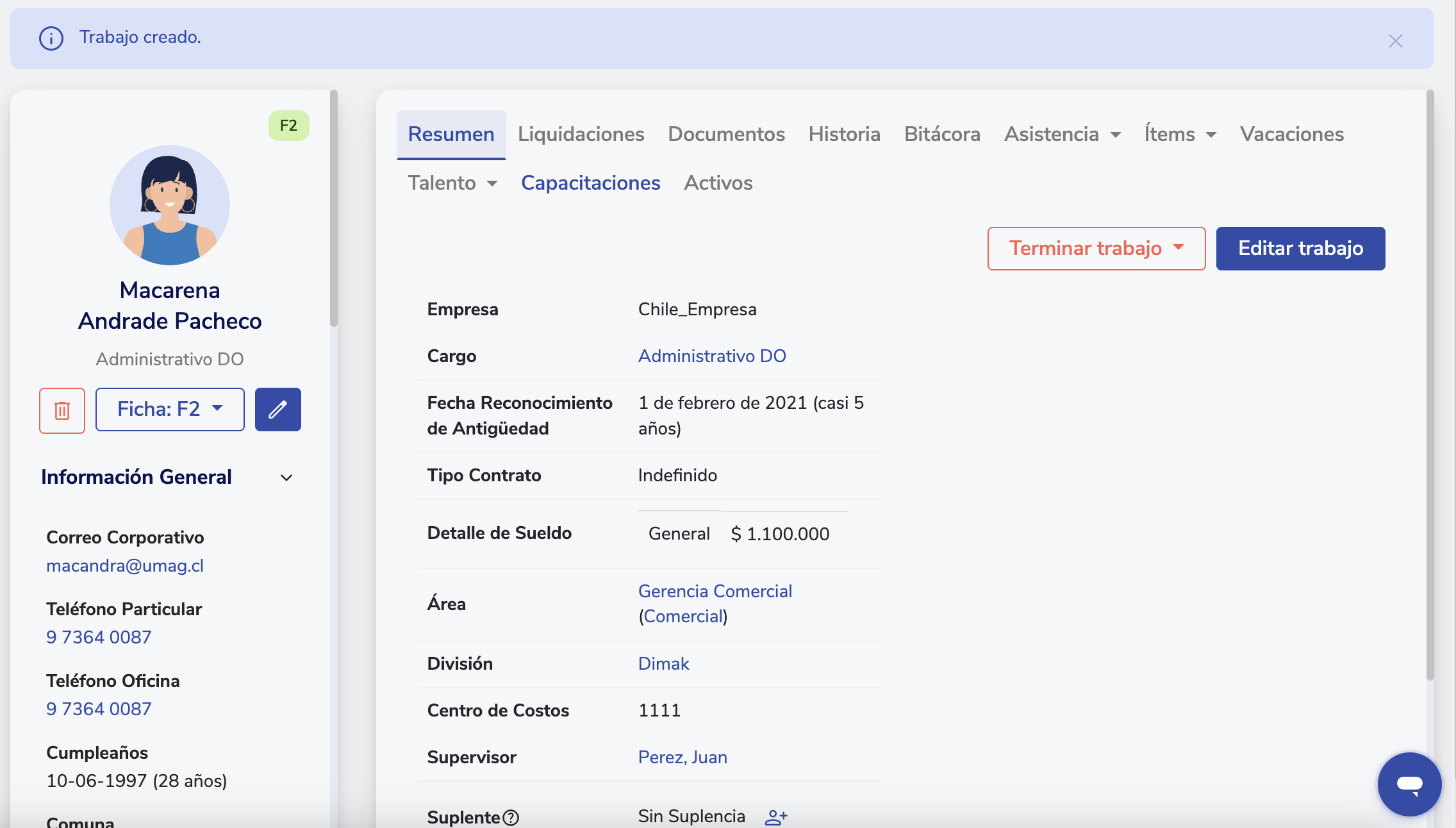Click the Suplente help question-mark icon
1456x828 pixels.
pyautogui.click(x=511, y=818)
